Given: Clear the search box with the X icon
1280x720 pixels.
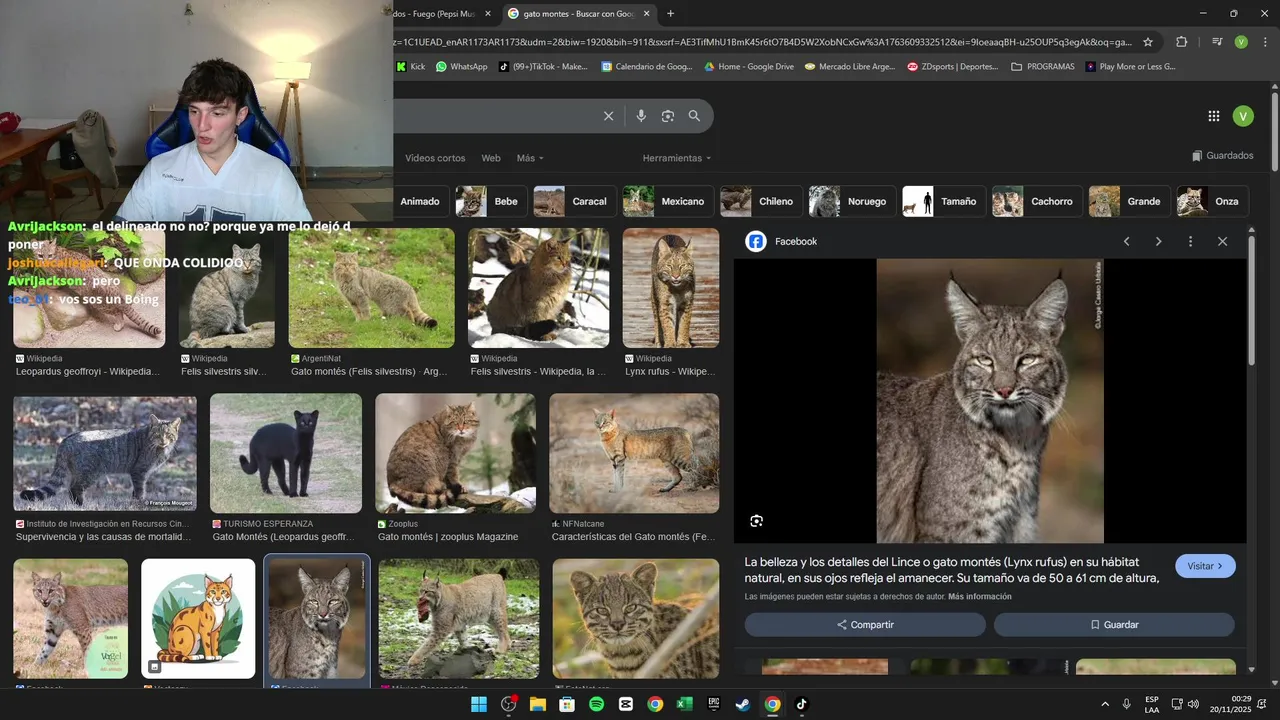Looking at the screenshot, I should (x=608, y=116).
